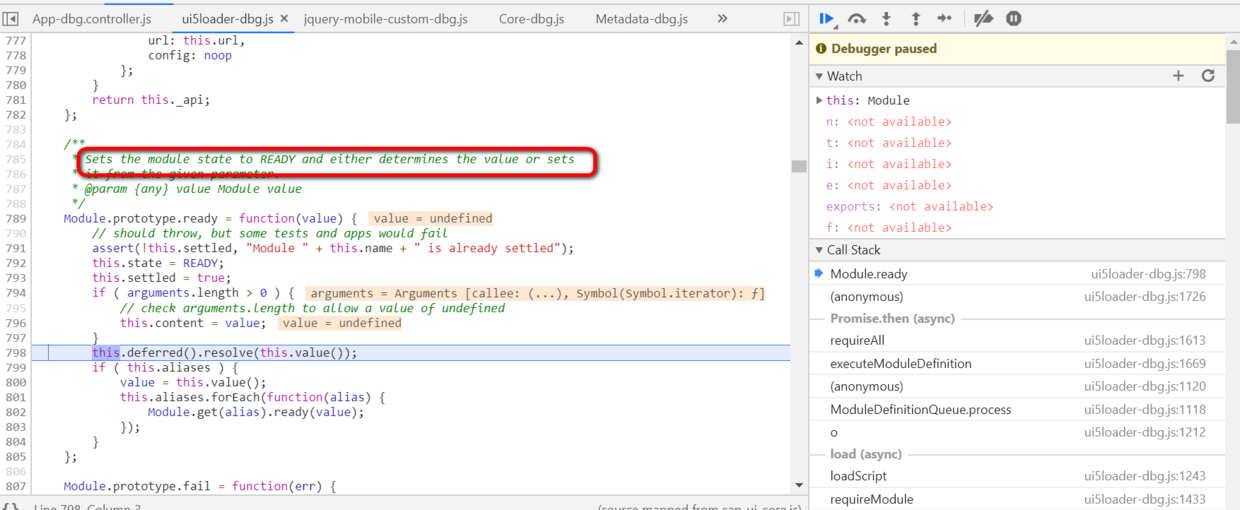Image resolution: width=1240 pixels, height=510 pixels.
Task: Click 'Debugger paused' status banner
Action: [x=1017, y=49]
